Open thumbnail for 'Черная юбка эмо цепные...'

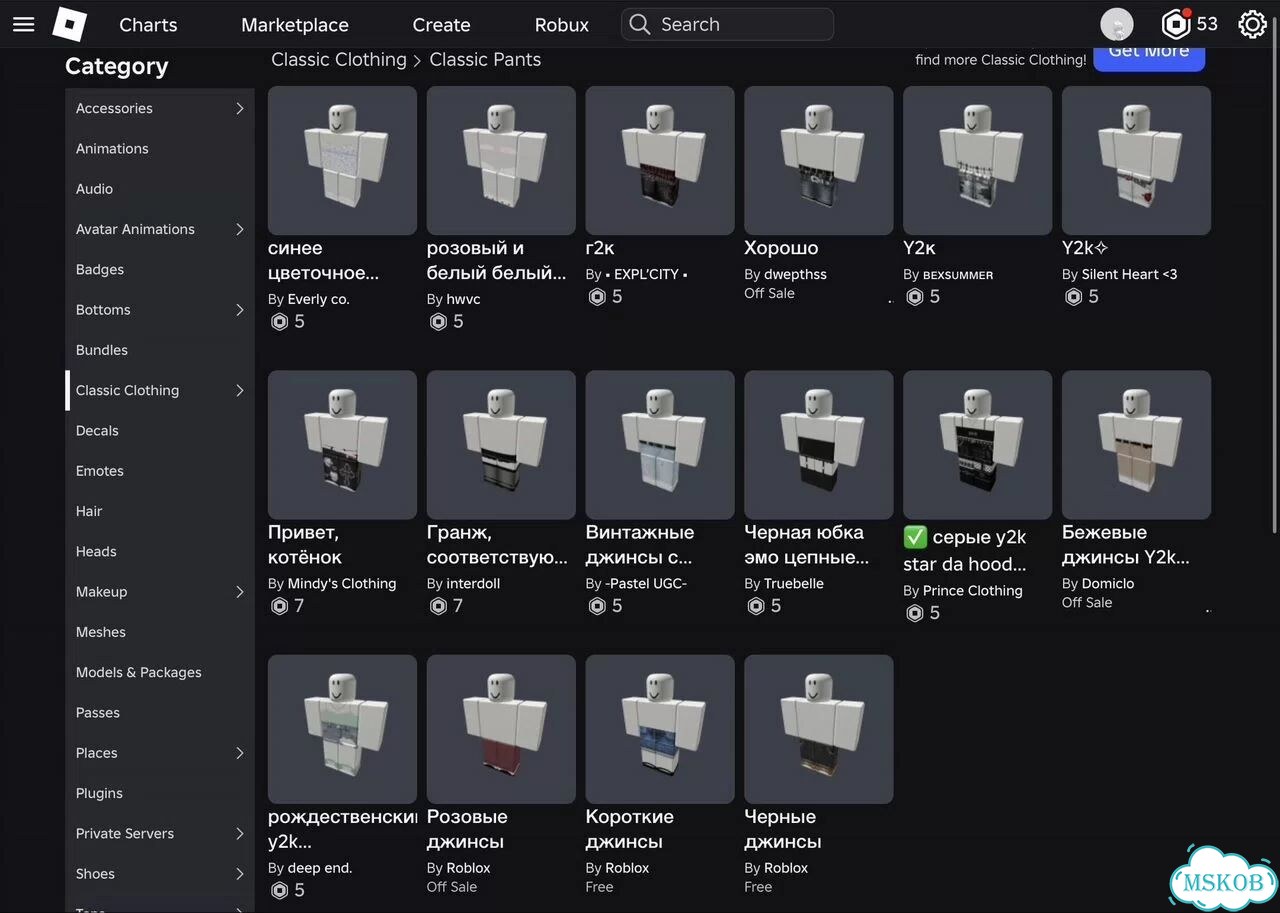[x=819, y=445]
